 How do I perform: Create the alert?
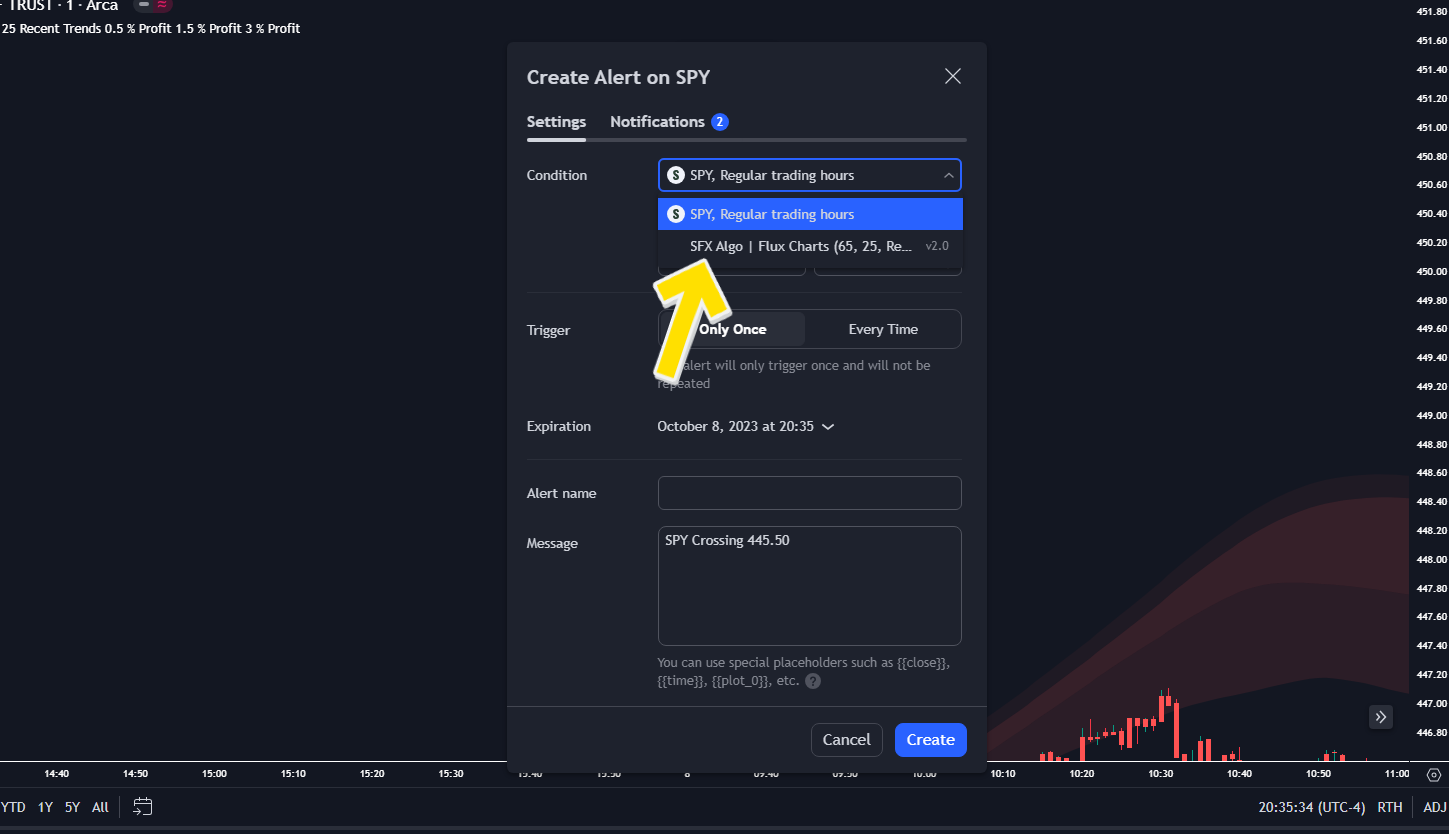pyautogui.click(x=931, y=740)
